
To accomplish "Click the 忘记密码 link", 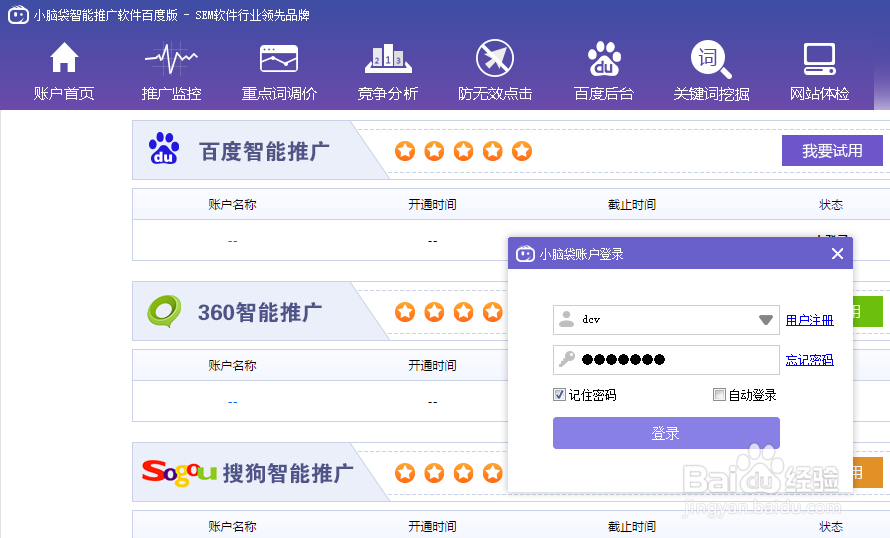I will pos(809,360).
